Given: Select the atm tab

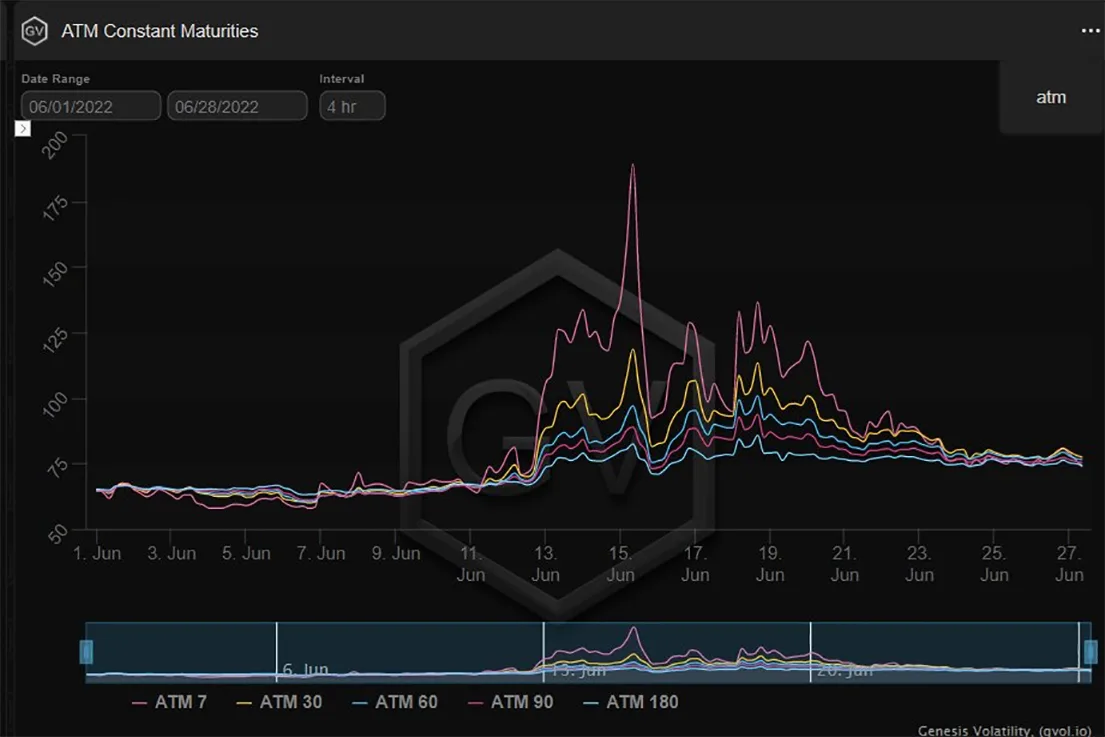Looking at the screenshot, I should pyautogui.click(x=1051, y=97).
